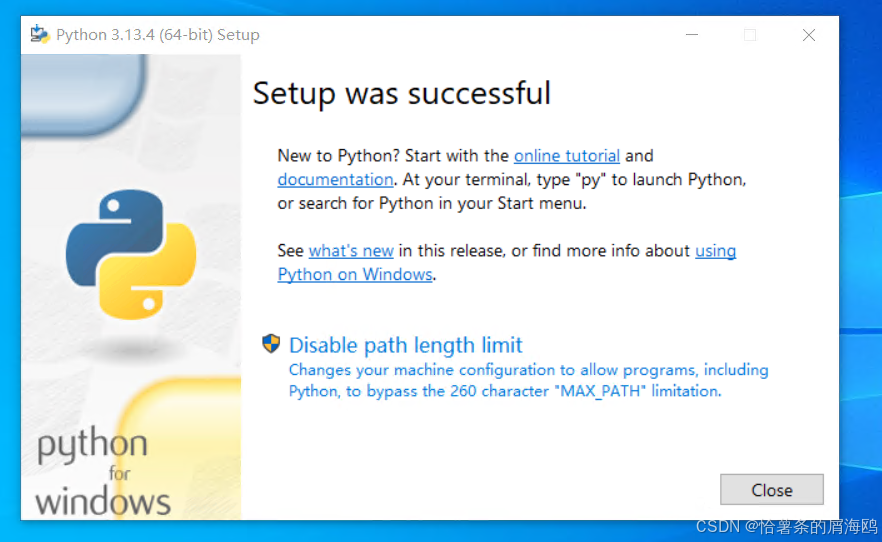Open using Python on Windows link
Image resolution: width=882 pixels, height=542 pixels.
[x=355, y=274]
